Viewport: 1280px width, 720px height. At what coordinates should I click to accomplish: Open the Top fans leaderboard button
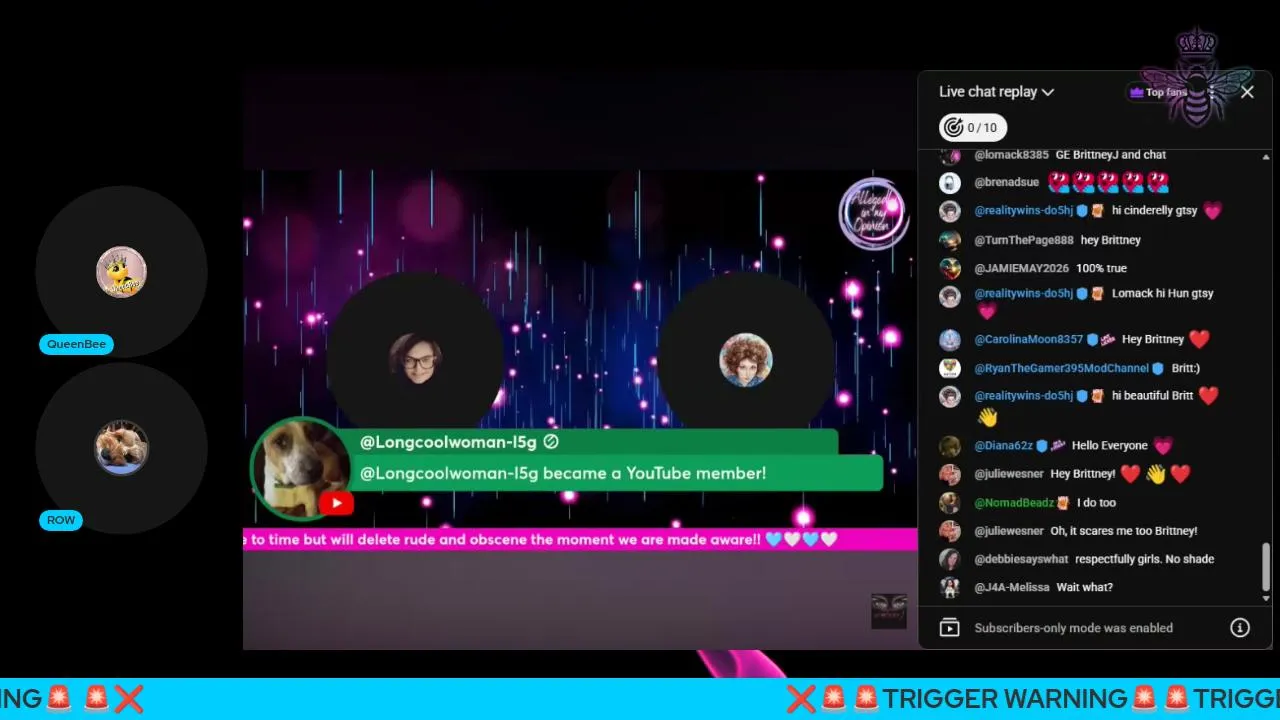coord(1158,92)
